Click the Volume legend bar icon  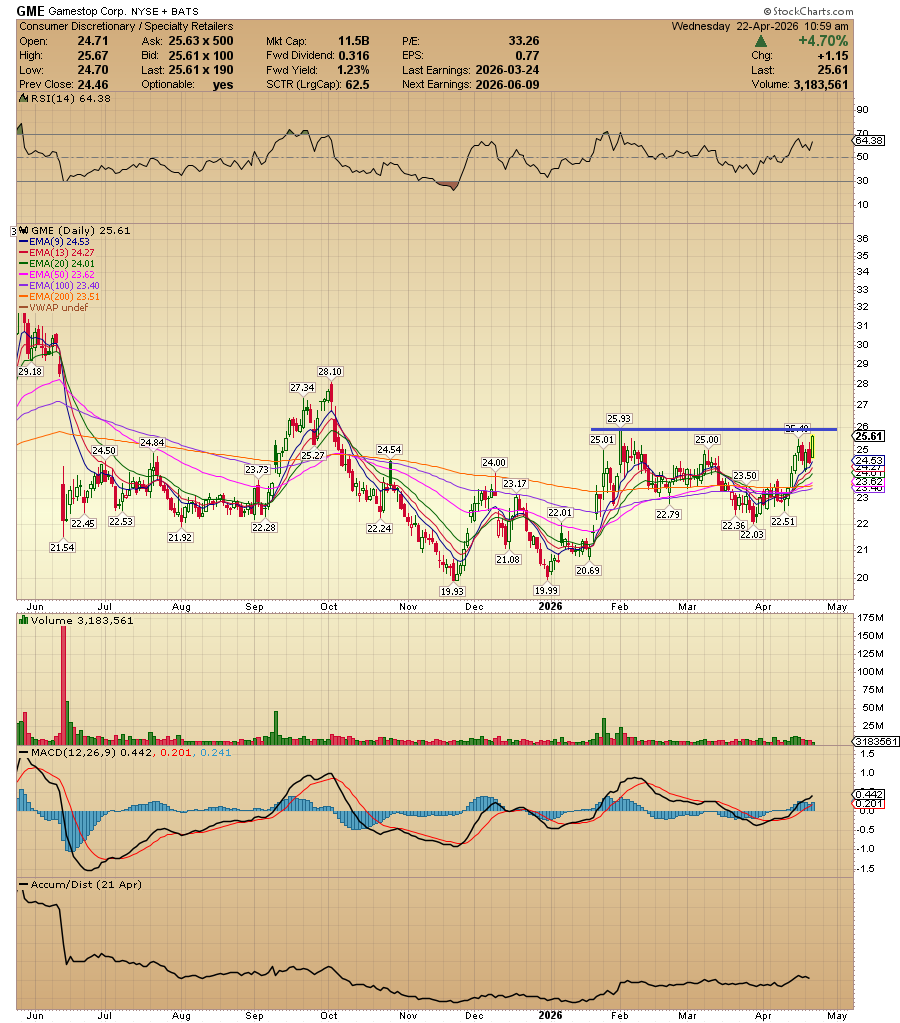[x=24, y=620]
